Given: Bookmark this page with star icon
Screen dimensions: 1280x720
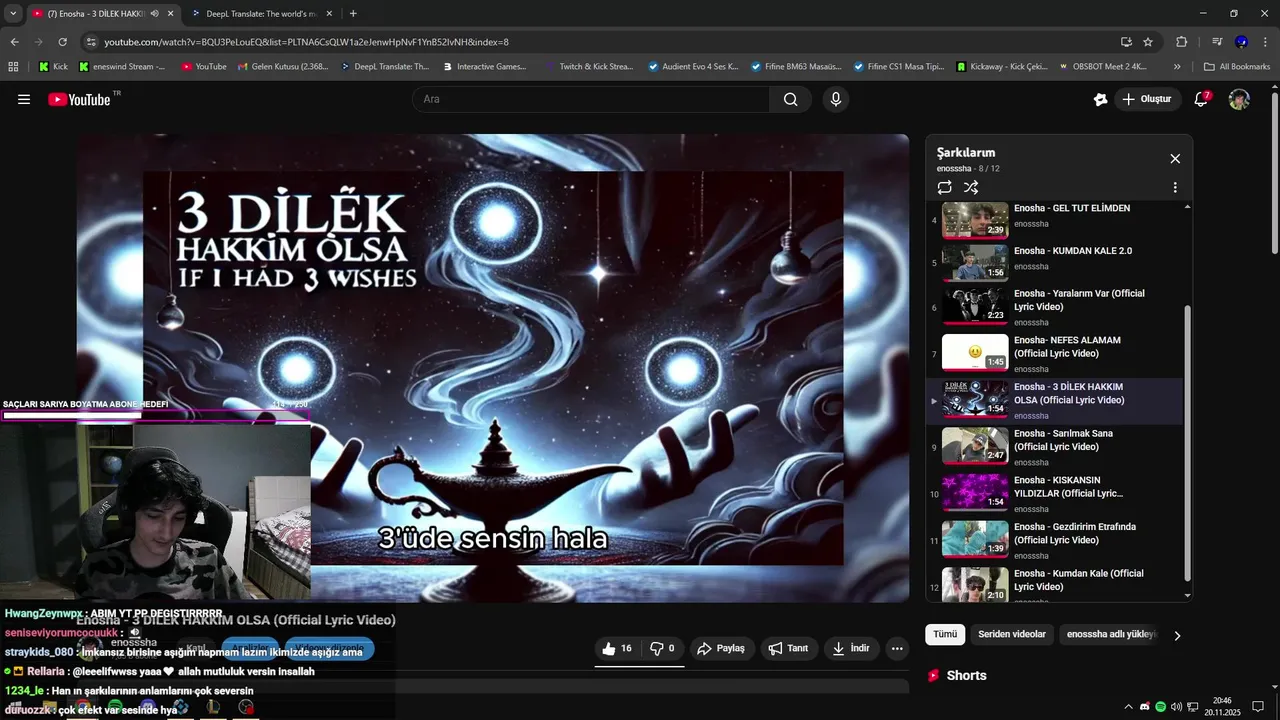Looking at the screenshot, I should (x=1148, y=42).
